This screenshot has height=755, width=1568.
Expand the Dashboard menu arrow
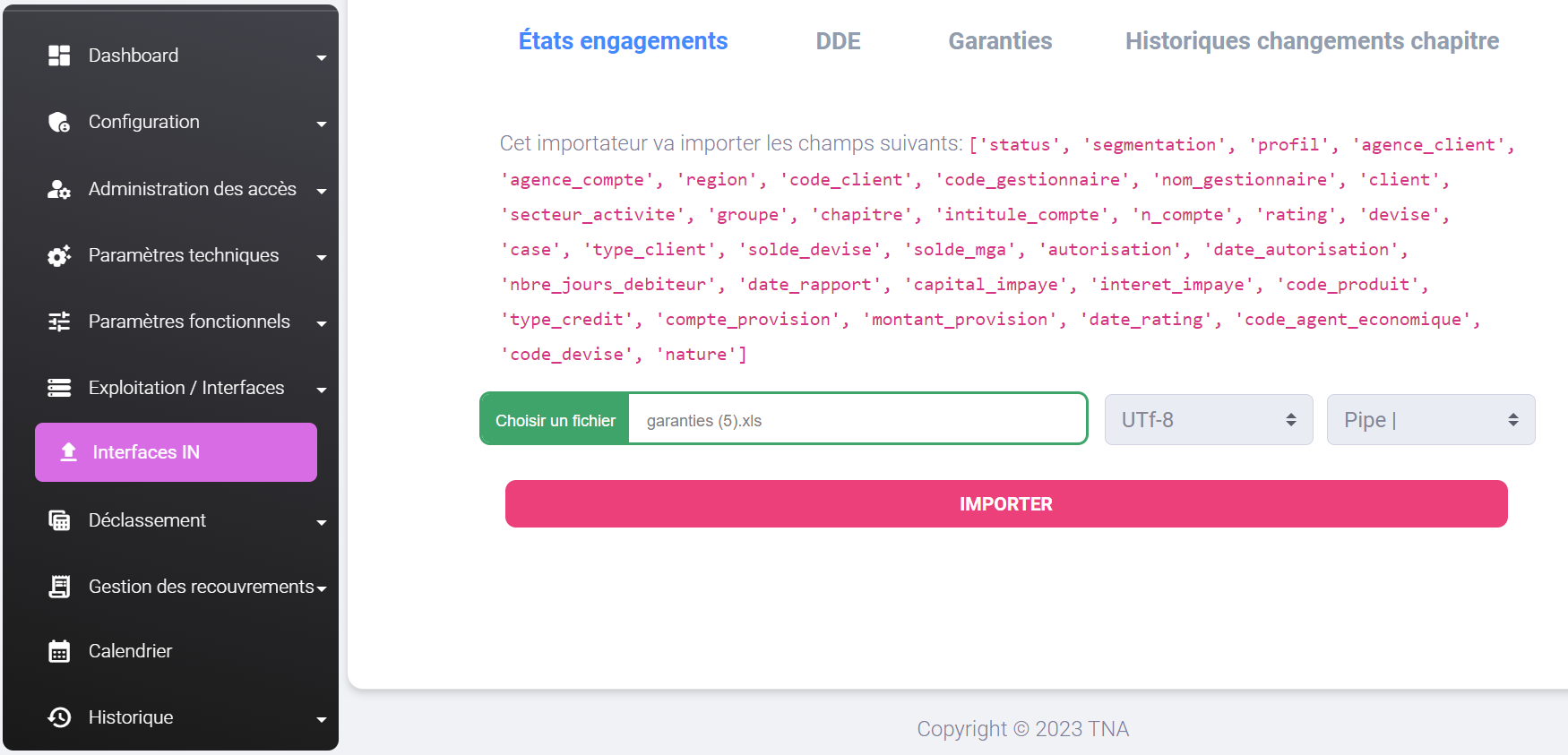pos(321,58)
